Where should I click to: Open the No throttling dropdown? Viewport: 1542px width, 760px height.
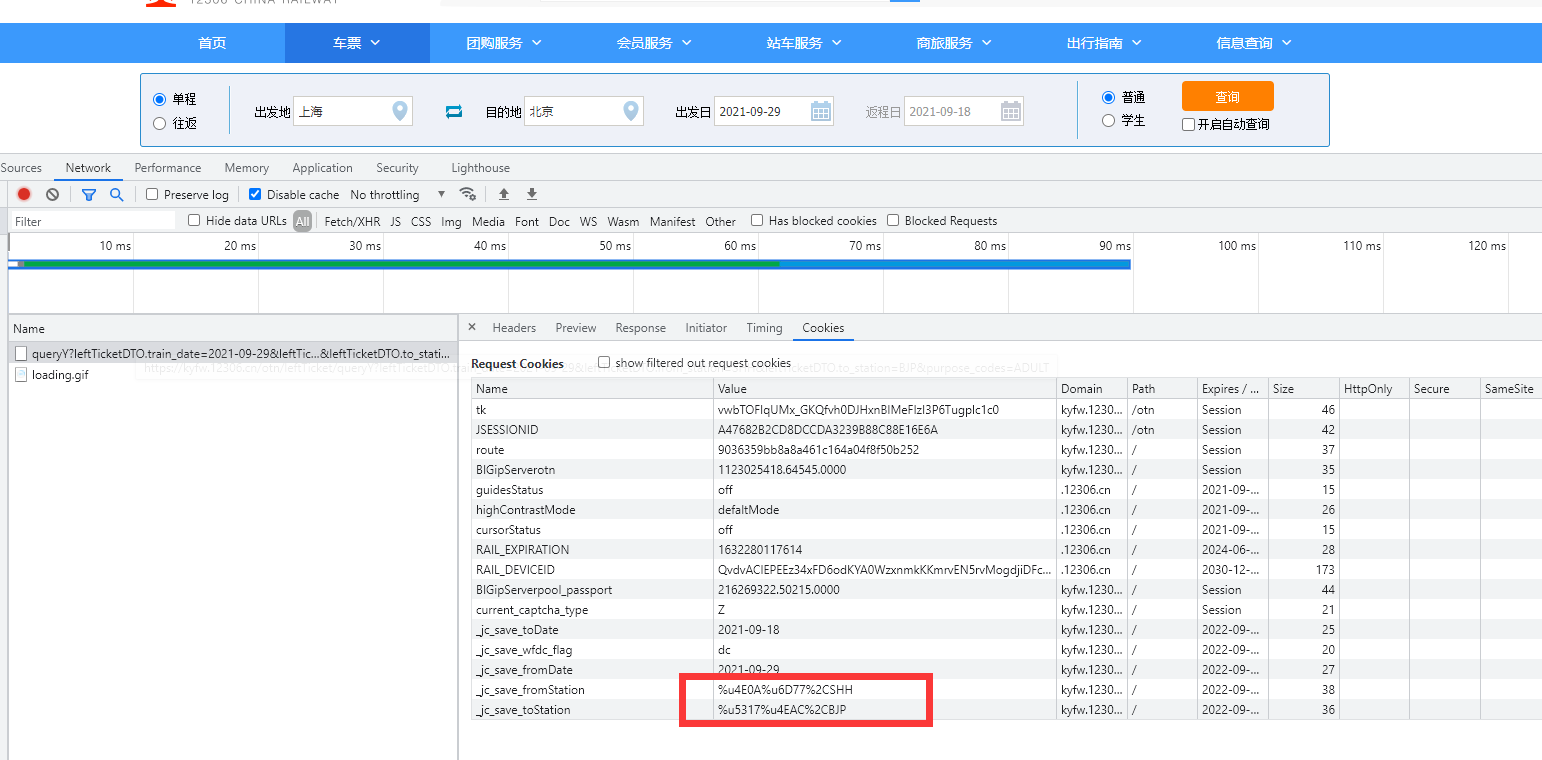pos(398,194)
